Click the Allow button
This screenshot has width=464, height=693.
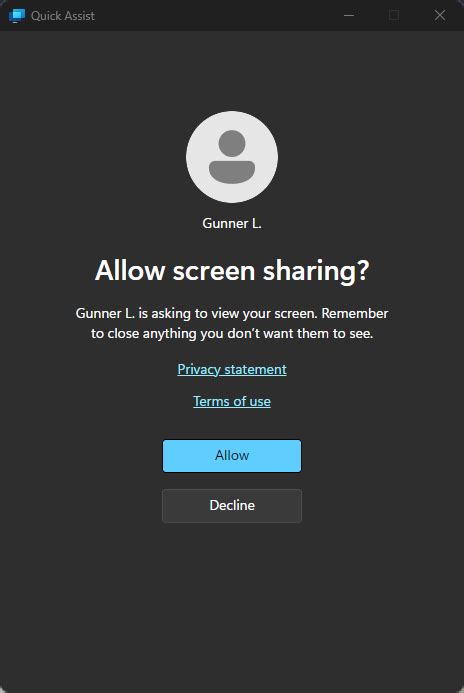click(x=232, y=455)
